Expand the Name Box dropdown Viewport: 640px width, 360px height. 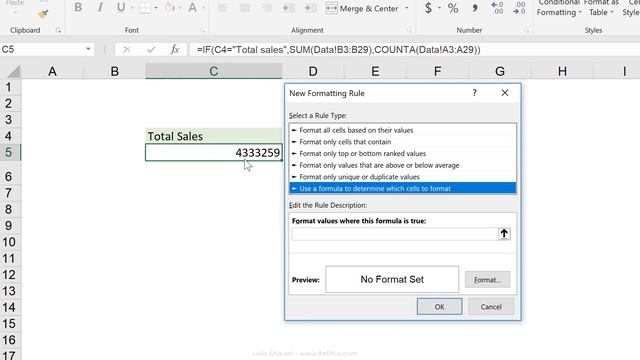88,49
